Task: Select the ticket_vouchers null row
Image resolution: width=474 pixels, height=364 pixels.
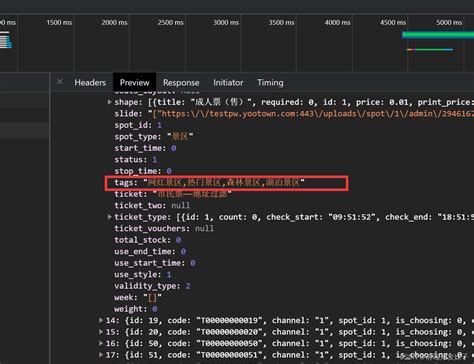Action: [x=164, y=229]
